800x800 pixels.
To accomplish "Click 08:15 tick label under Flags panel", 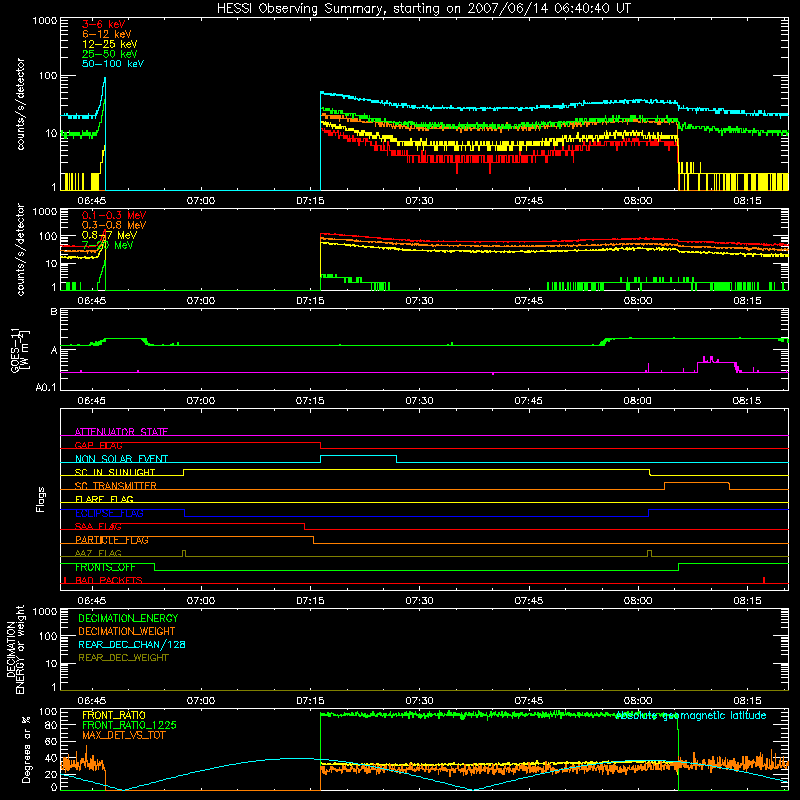I will 747,601.
